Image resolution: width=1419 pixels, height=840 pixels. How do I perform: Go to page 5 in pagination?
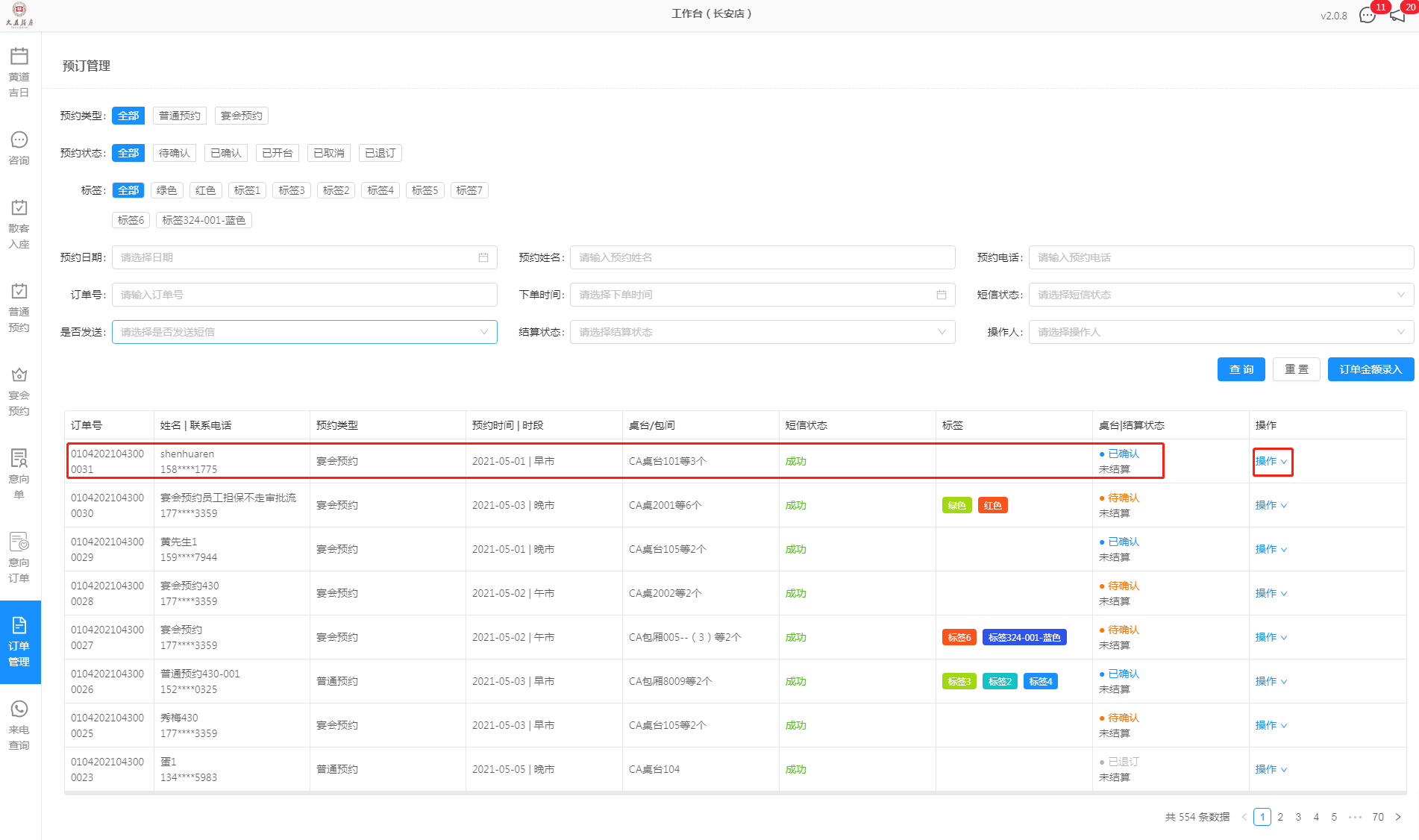point(1334,817)
